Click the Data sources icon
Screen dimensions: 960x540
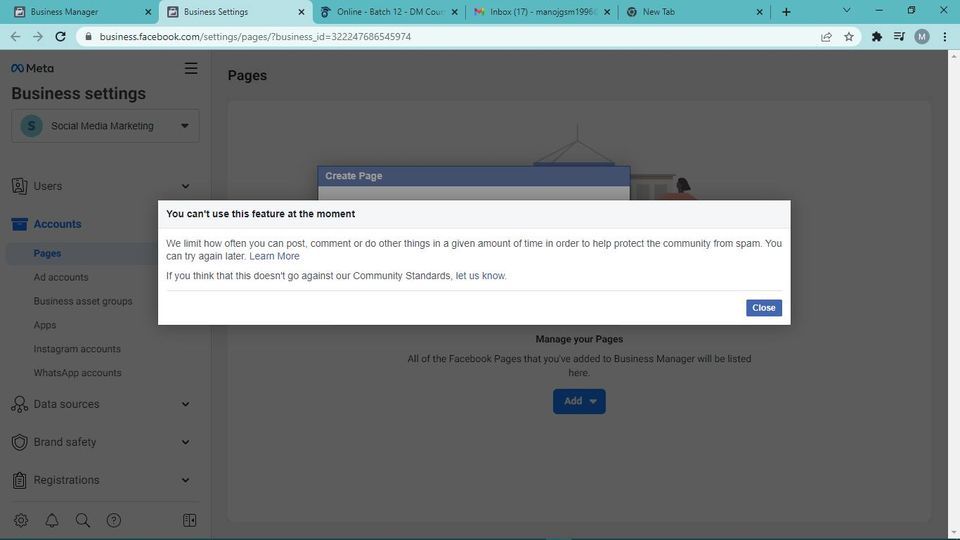pos(20,404)
